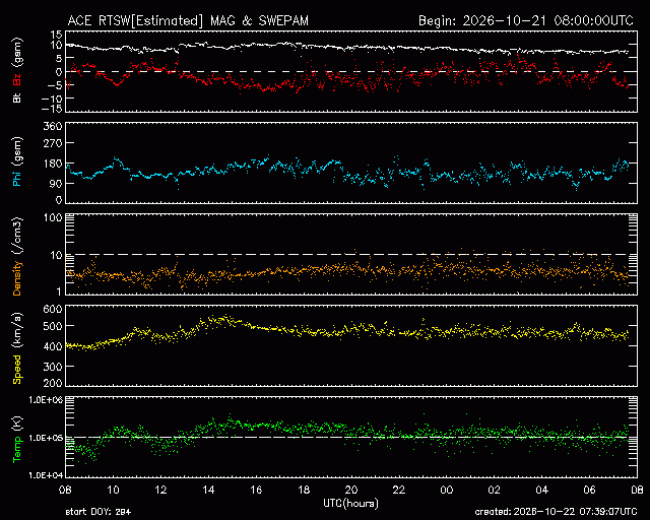Click the 'created: 2026-10-22 07:39:07UTC' footer

pyautogui.click(x=555, y=512)
